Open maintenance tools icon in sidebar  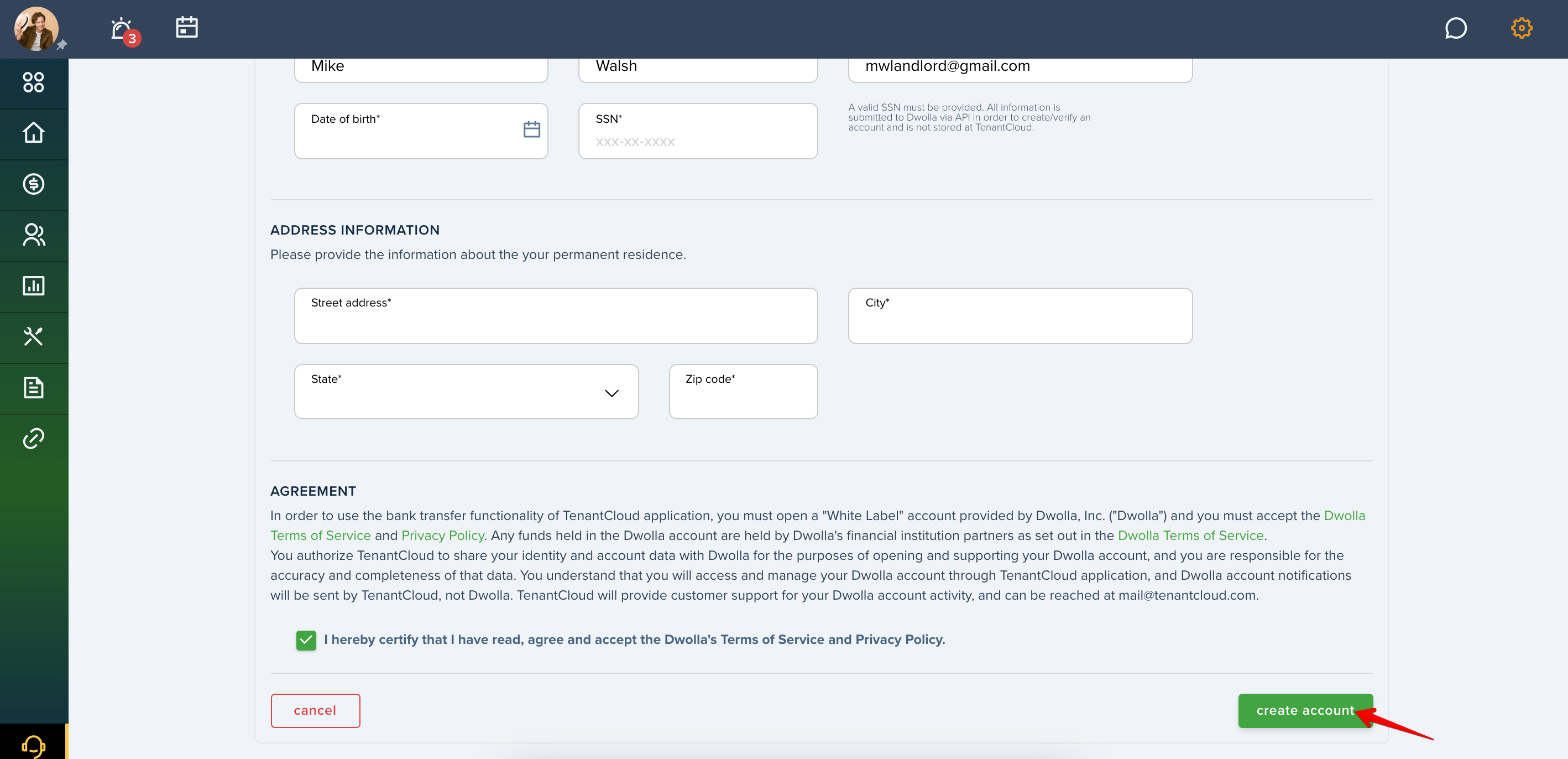[x=34, y=337]
